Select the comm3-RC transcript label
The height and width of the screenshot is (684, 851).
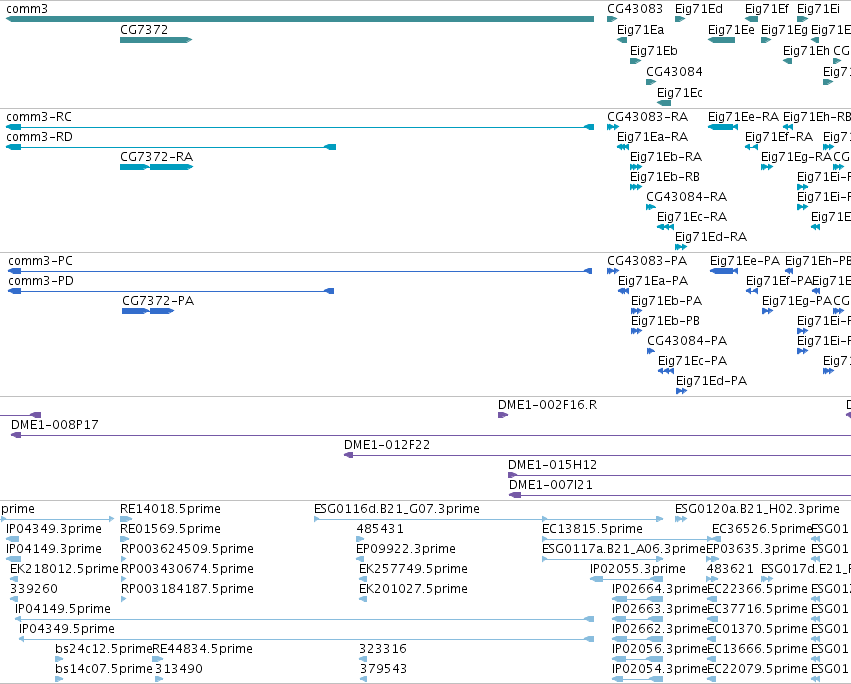(x=39, y=117)
